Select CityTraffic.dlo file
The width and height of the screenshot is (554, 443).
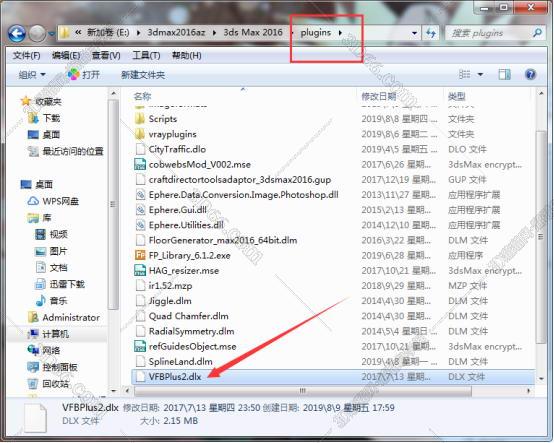click(x=177, y=149)
